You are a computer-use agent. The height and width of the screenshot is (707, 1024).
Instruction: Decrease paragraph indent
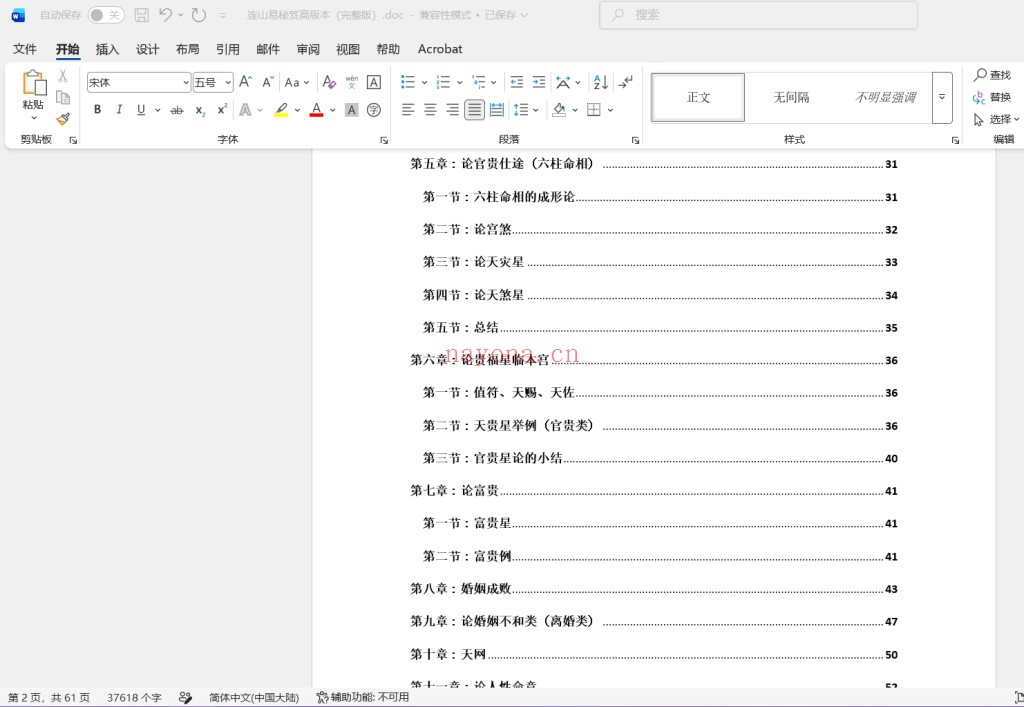pos(517,82)
